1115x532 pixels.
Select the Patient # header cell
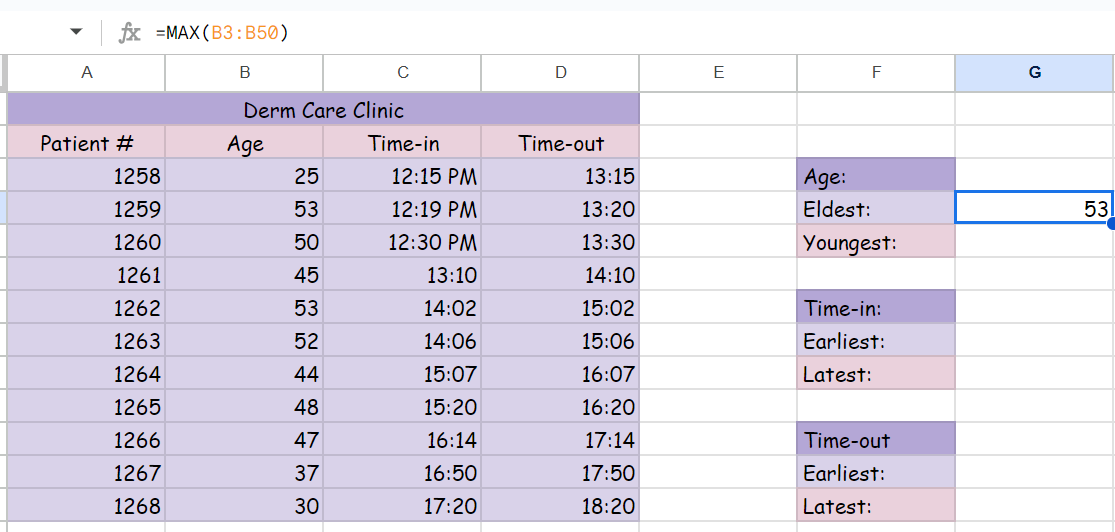click(87, 143)
